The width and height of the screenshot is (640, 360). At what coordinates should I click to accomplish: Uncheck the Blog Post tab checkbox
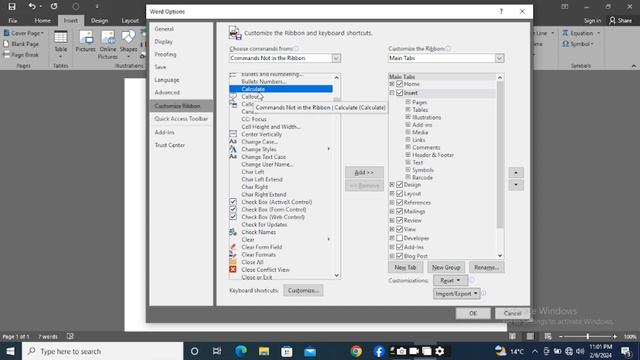pos(400,256)
